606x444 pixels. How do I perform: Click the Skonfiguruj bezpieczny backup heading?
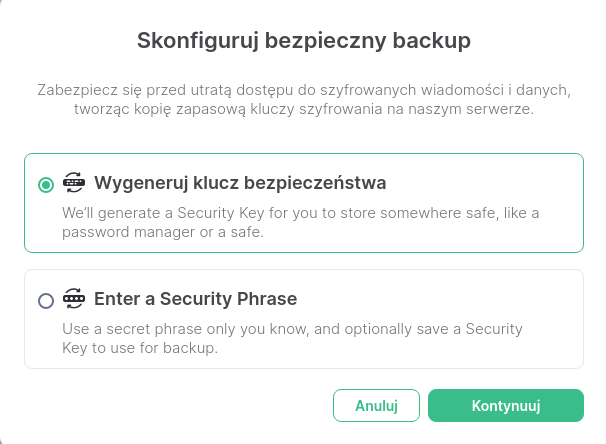pos(304,41)
